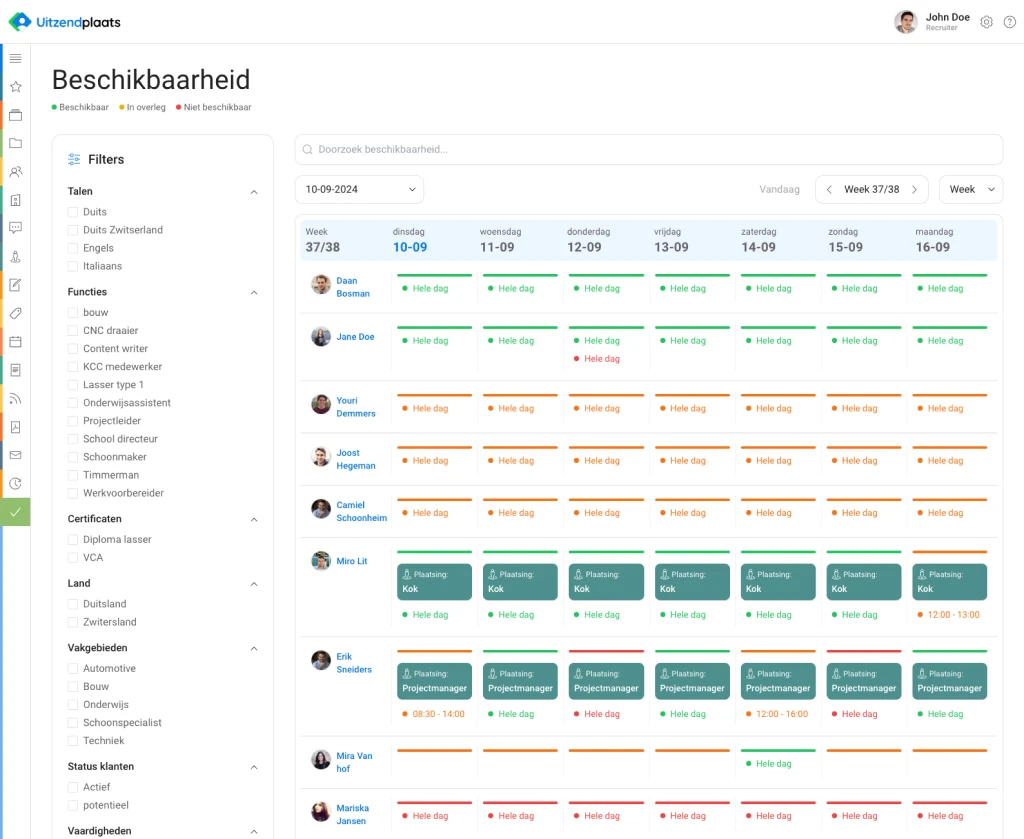This screenshot has width=1024, height=839.
Task: Go to next week using right arrow
Action: pyautogui.click(x=914, y=189)
